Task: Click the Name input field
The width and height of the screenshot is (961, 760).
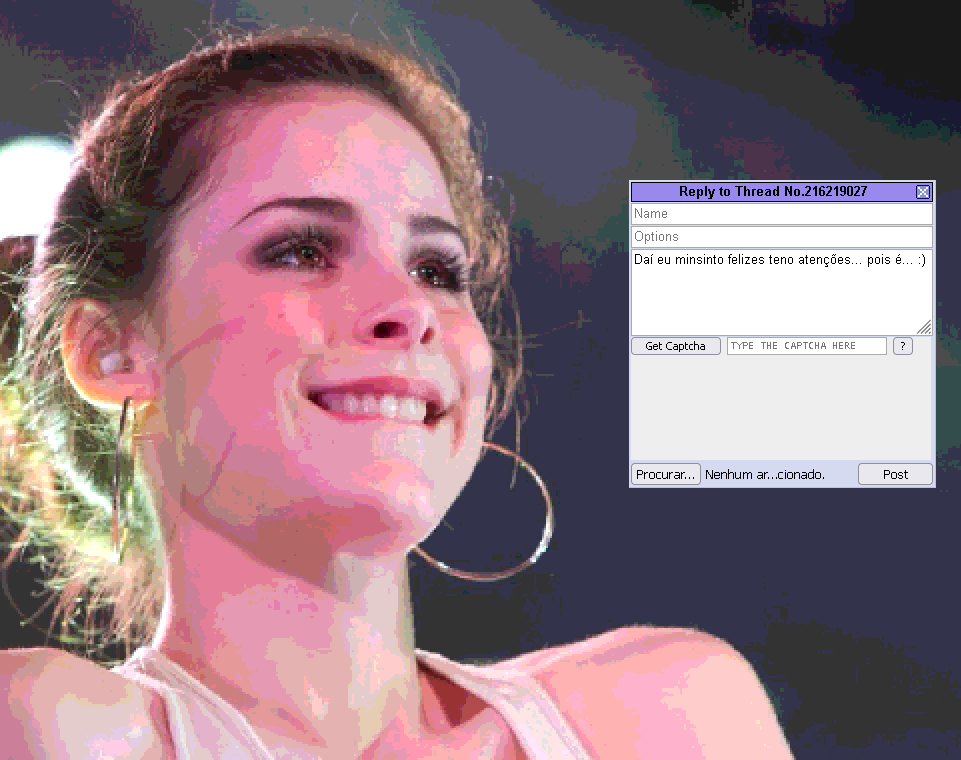Action: 782,214
